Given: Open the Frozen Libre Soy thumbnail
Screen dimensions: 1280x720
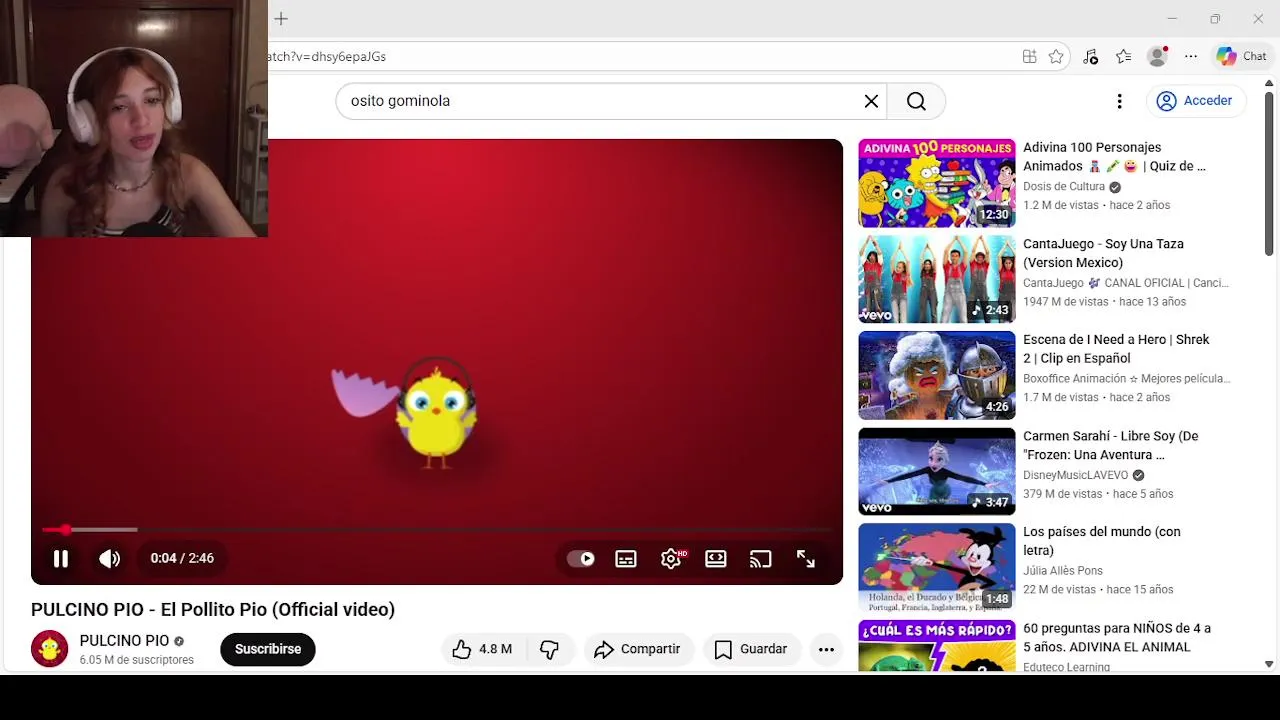Looking at the screenshot, I should (x=937, y=471).
